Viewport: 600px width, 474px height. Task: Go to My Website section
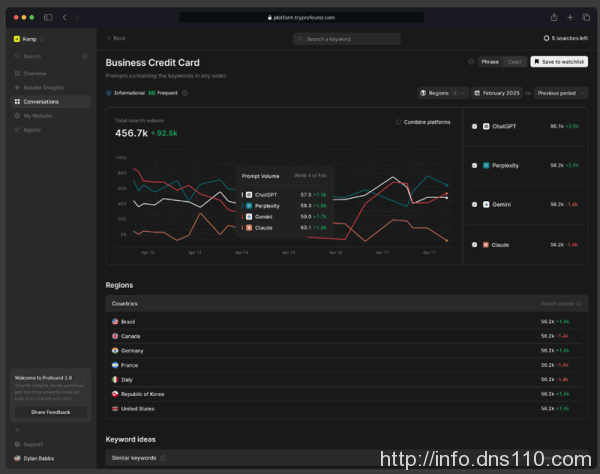pyautogui.click(x=38, y=115)
